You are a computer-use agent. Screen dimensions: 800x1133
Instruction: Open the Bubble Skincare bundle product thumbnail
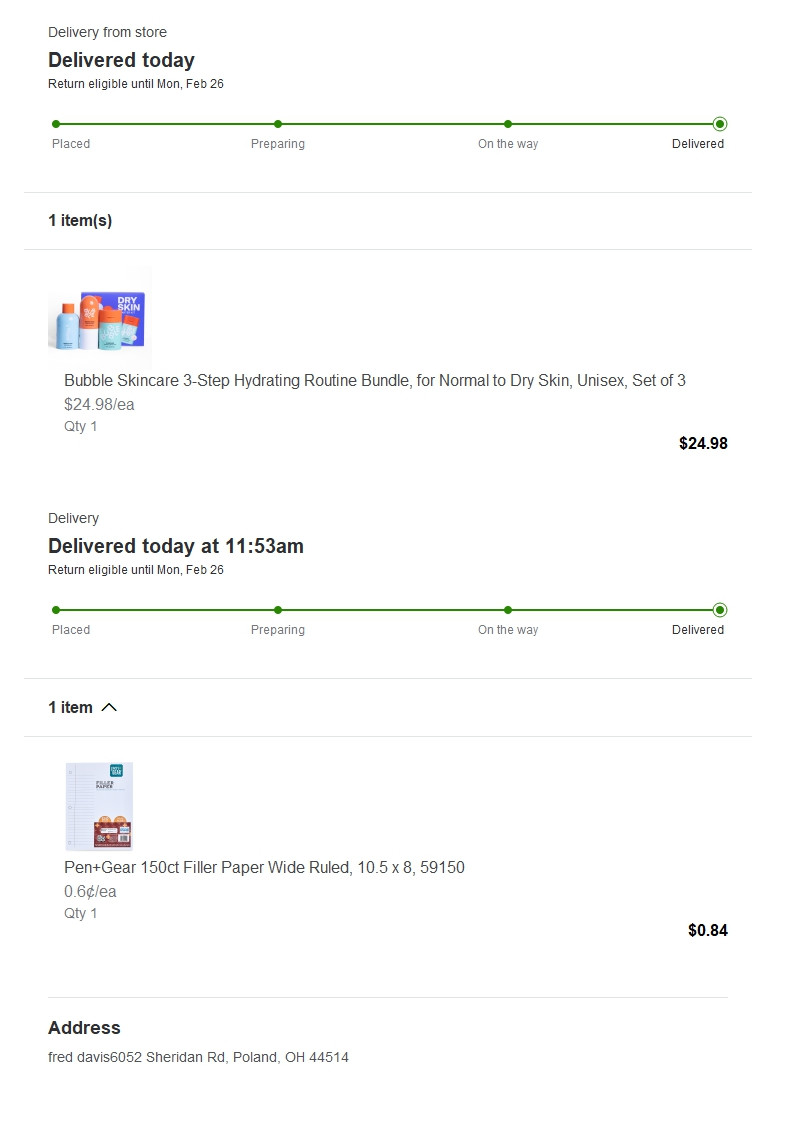[x=99, y=316]
